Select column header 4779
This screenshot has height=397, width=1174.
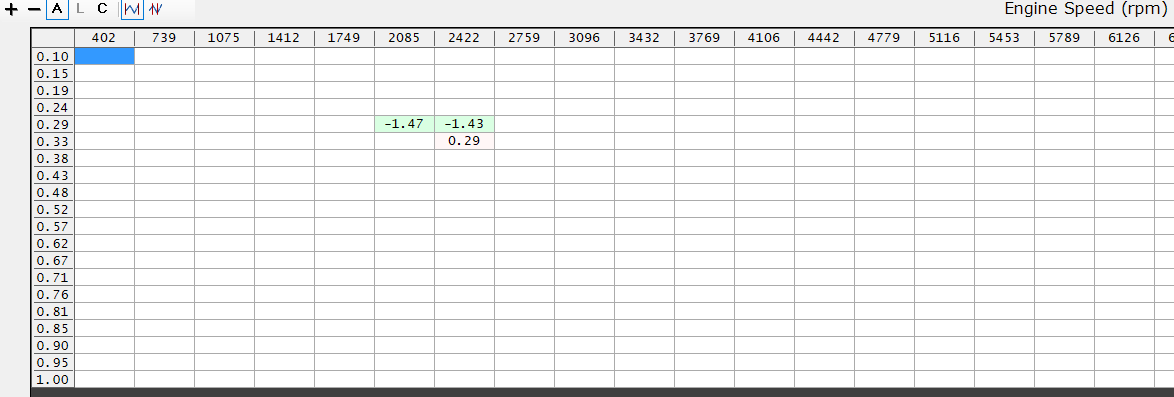(883, 38)
